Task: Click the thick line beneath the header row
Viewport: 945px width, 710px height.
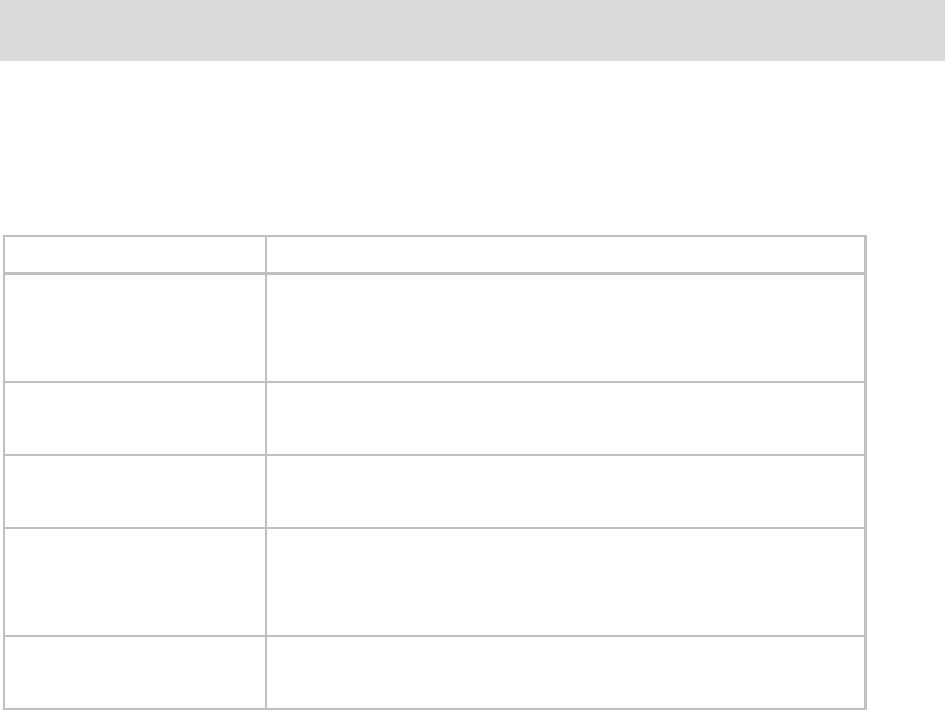Action: pos(435,274)
